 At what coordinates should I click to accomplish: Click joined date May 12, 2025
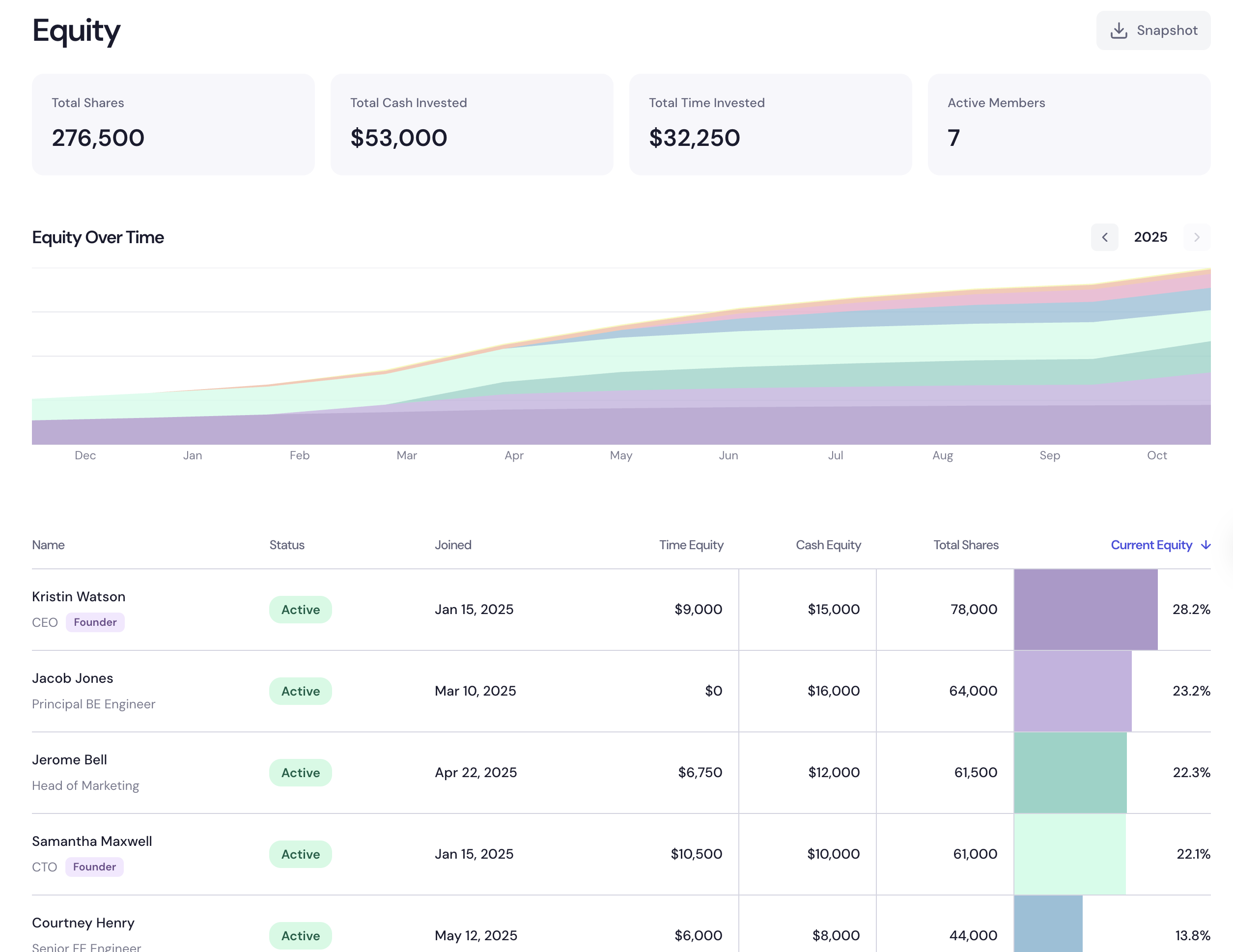point(476,936)
